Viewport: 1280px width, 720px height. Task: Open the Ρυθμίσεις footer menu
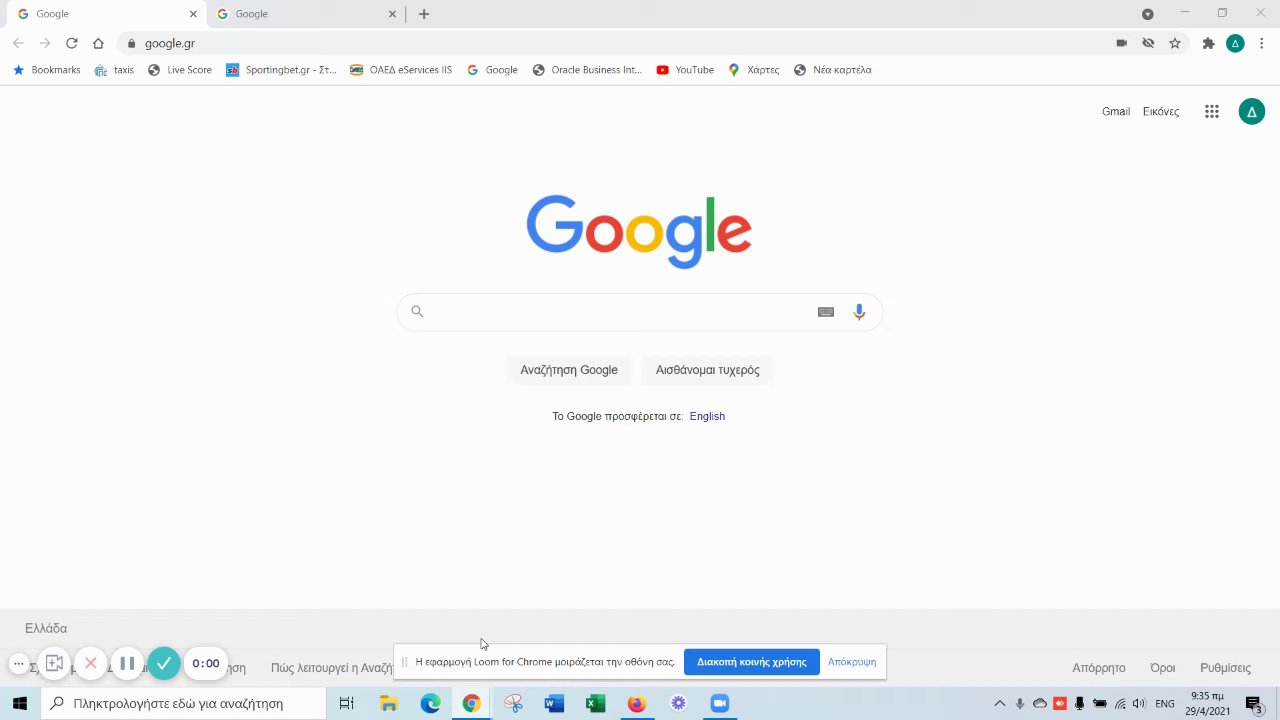tap(1225, 668)
